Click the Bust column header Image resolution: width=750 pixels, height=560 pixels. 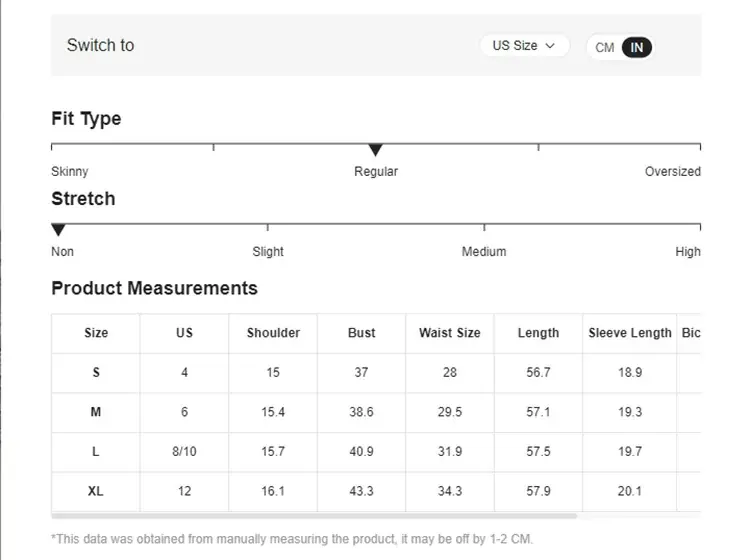click(362, 333)
